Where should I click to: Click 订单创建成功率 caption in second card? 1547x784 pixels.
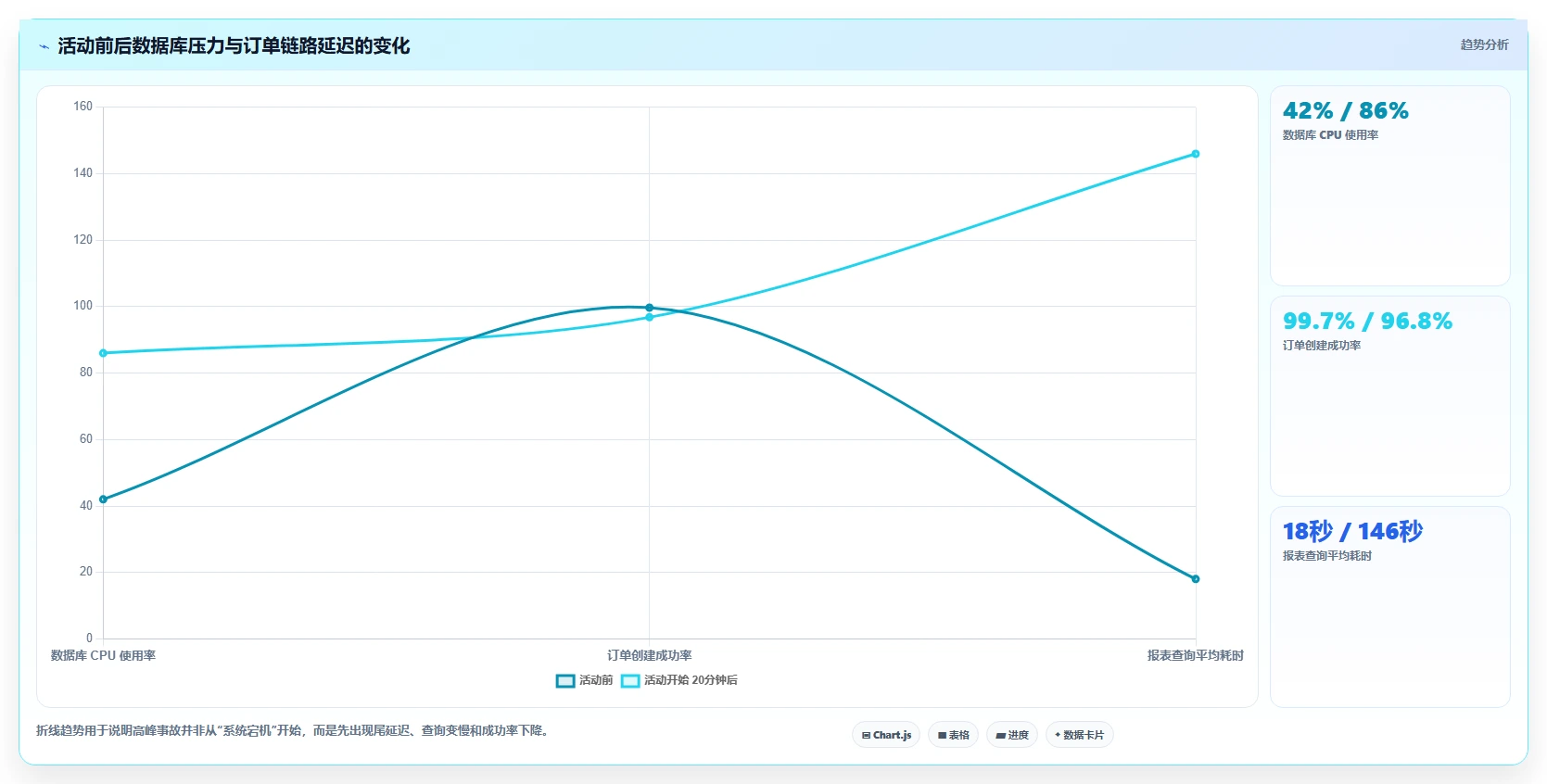coord(1322,346)
